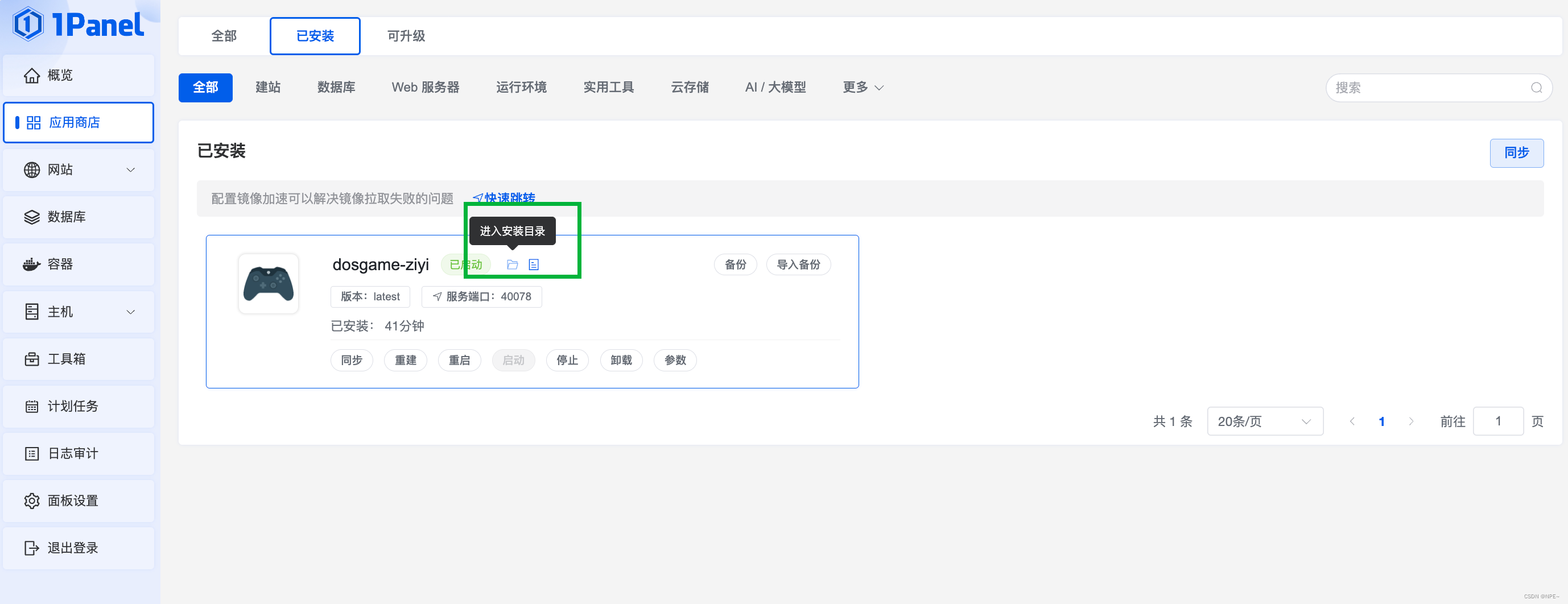Click the 版本: latest tag
The width and height of the screenshot is (1568, 604).
(370, 297)
